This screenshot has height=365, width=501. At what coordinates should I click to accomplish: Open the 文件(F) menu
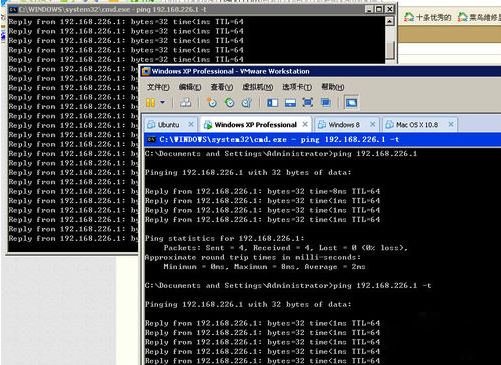[x=158, y=87]
